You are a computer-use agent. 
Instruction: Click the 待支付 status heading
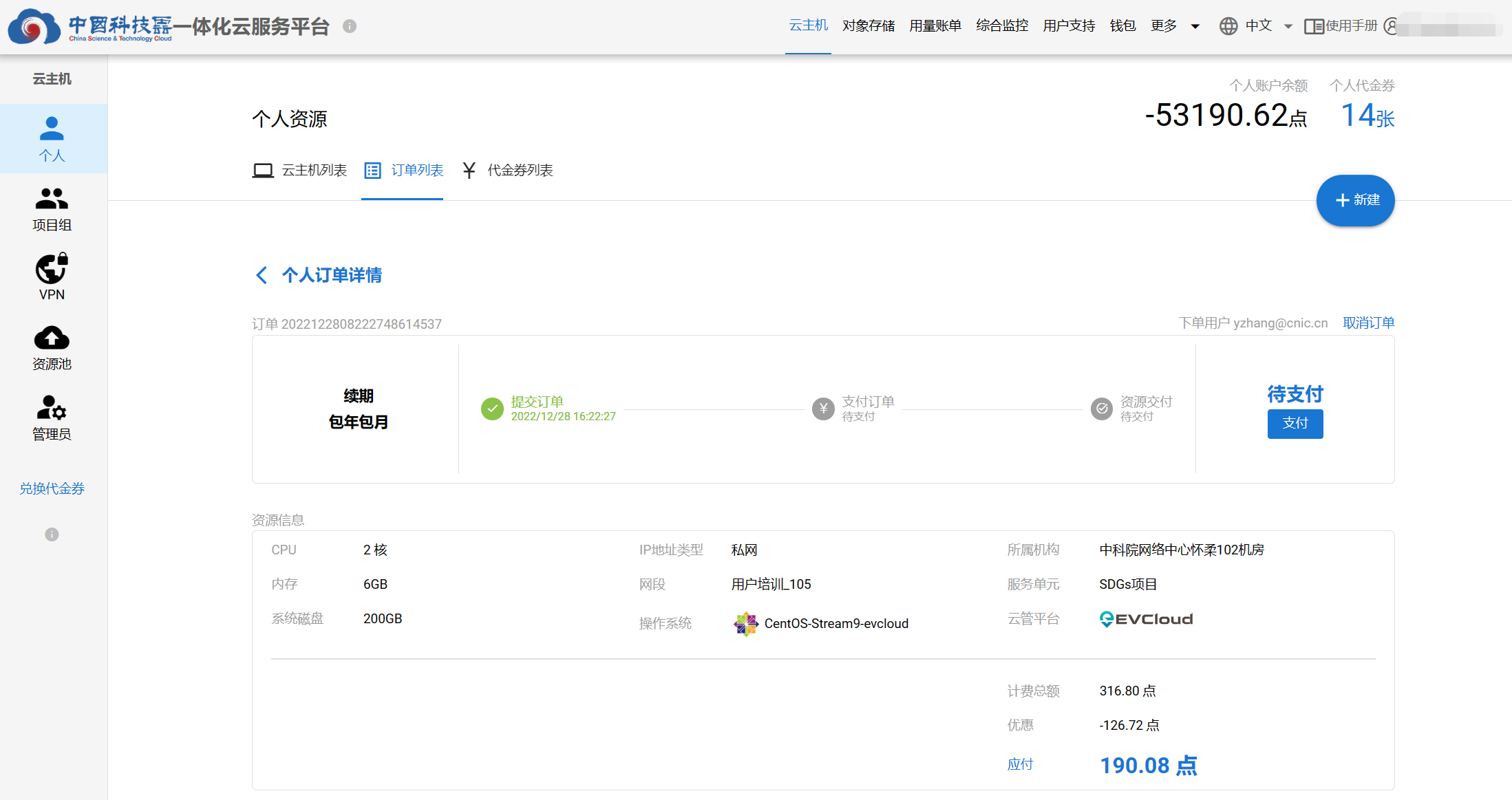[1295, 394]
